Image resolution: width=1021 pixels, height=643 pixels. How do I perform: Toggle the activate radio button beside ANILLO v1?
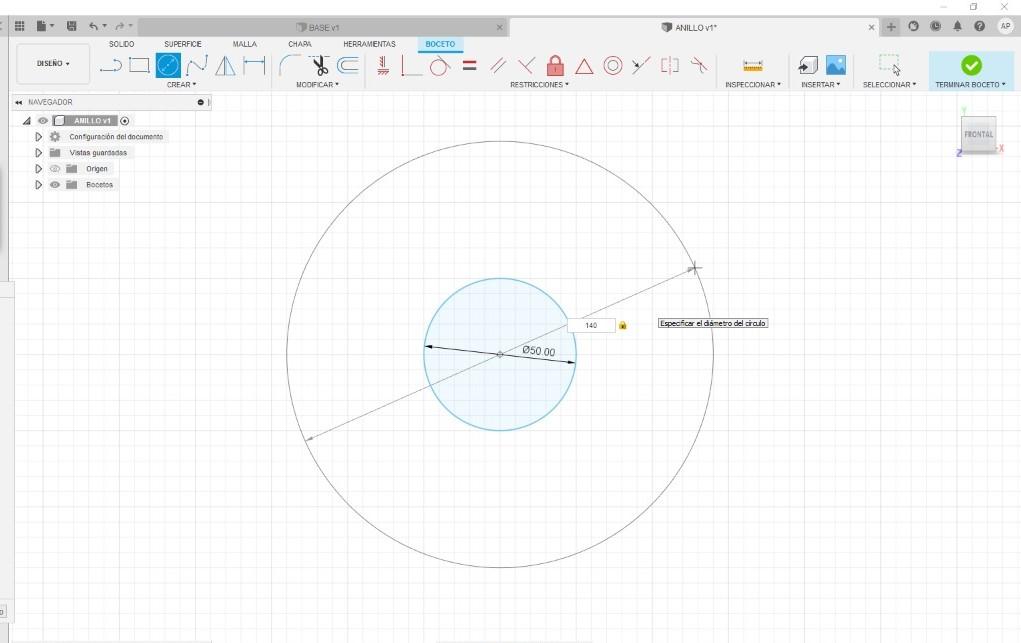[125, 121]
